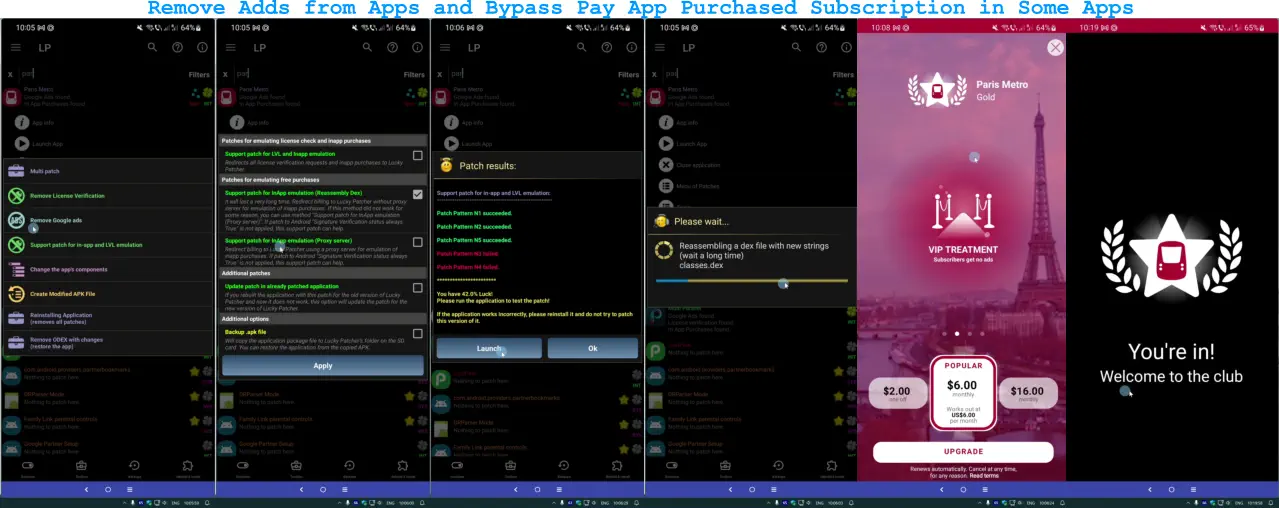The width and height of the screenshot is (1279, 508).
Task: Open hamburger menu in Multi patch screen
Action: [15, 47]
